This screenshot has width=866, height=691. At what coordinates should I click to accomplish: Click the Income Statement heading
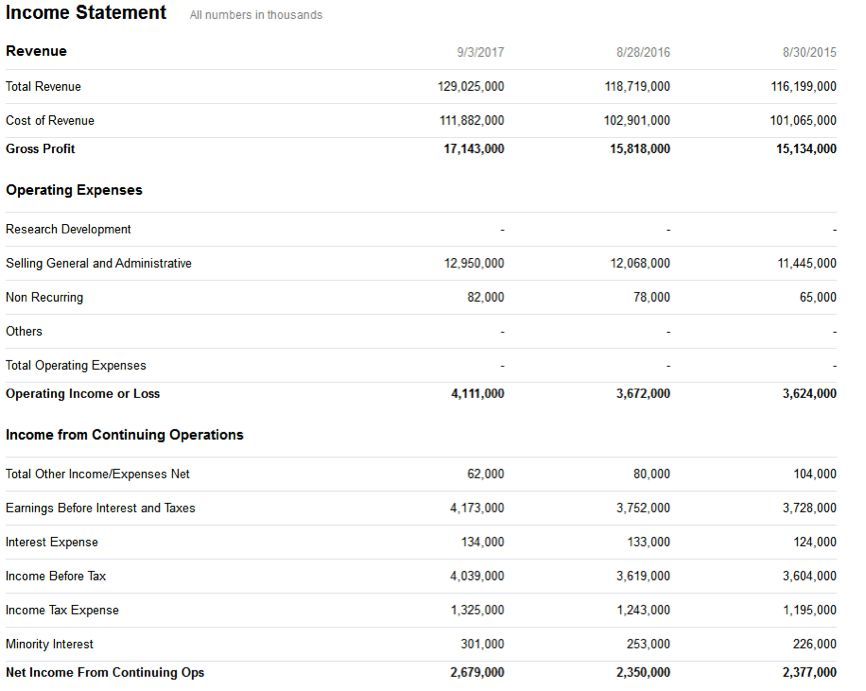[86, 12]
